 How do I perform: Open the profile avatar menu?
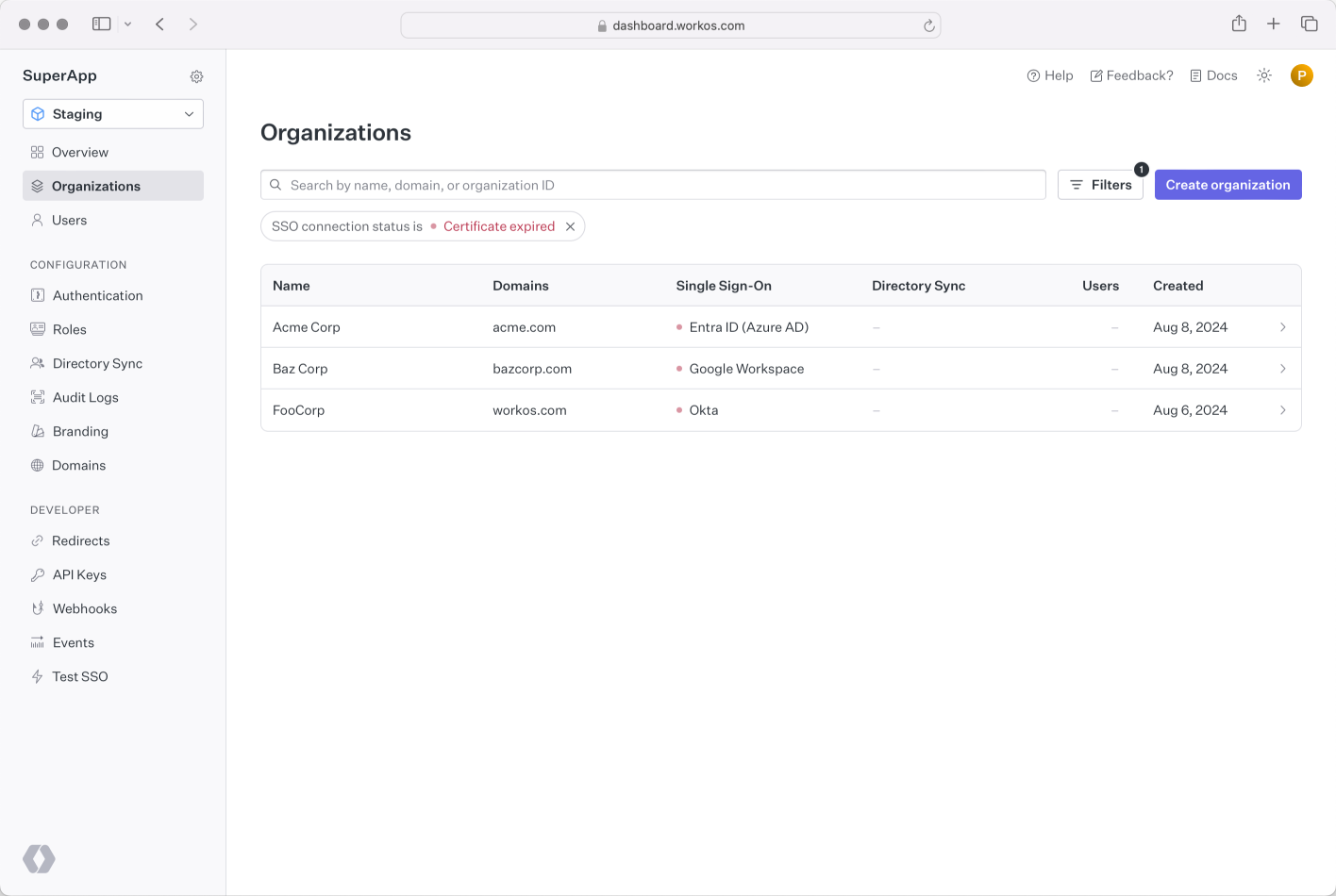click(x=1302, y=75)
